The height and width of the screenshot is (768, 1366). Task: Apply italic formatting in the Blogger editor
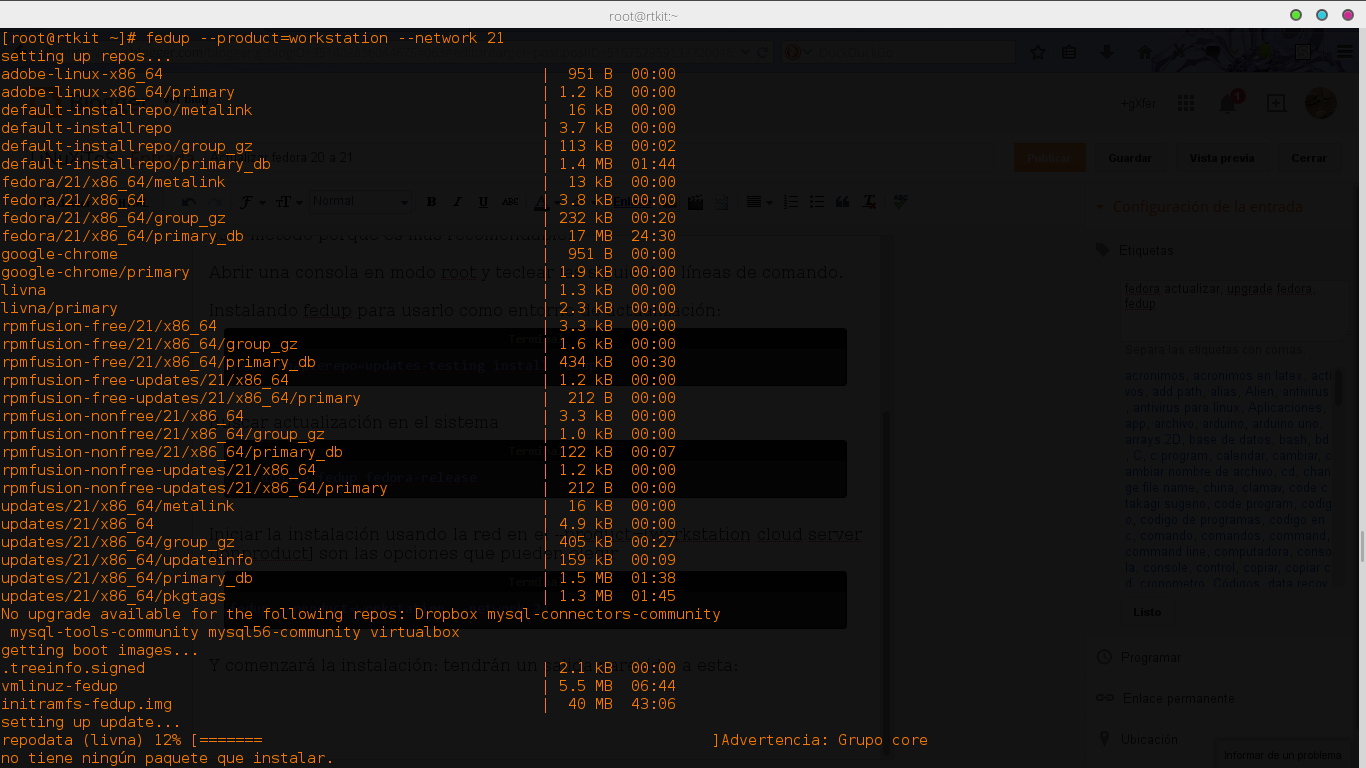pos(457,202)
